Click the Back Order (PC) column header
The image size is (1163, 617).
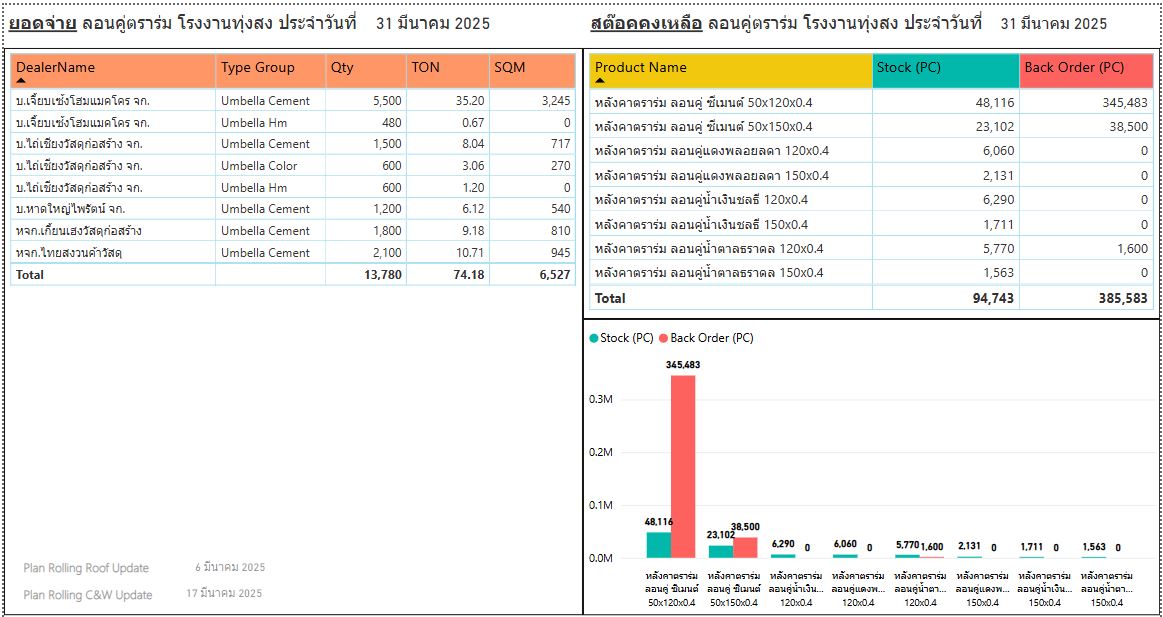tap(1074, 68)
